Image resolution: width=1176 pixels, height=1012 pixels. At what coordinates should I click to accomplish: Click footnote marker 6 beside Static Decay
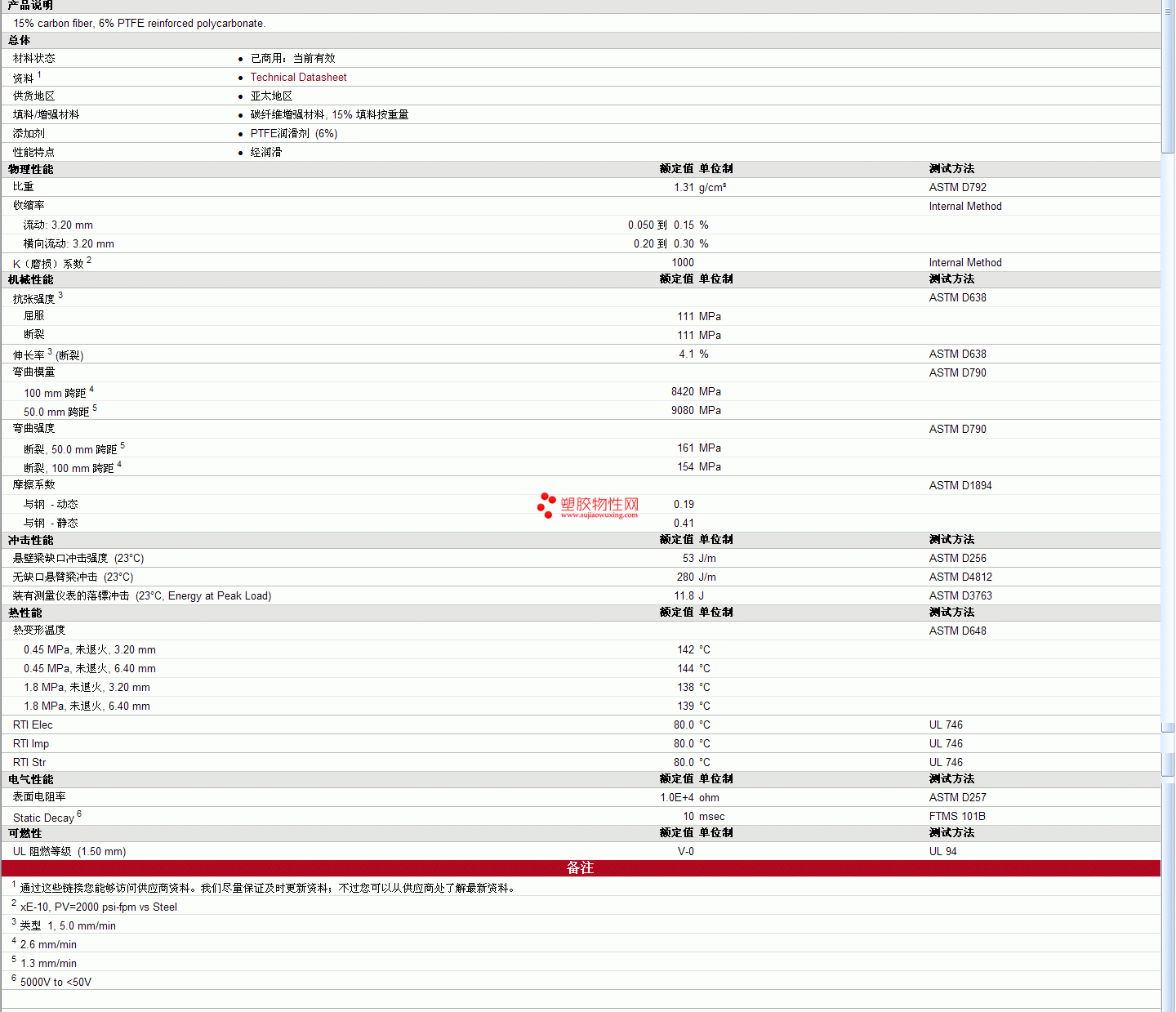click(79, 814)
